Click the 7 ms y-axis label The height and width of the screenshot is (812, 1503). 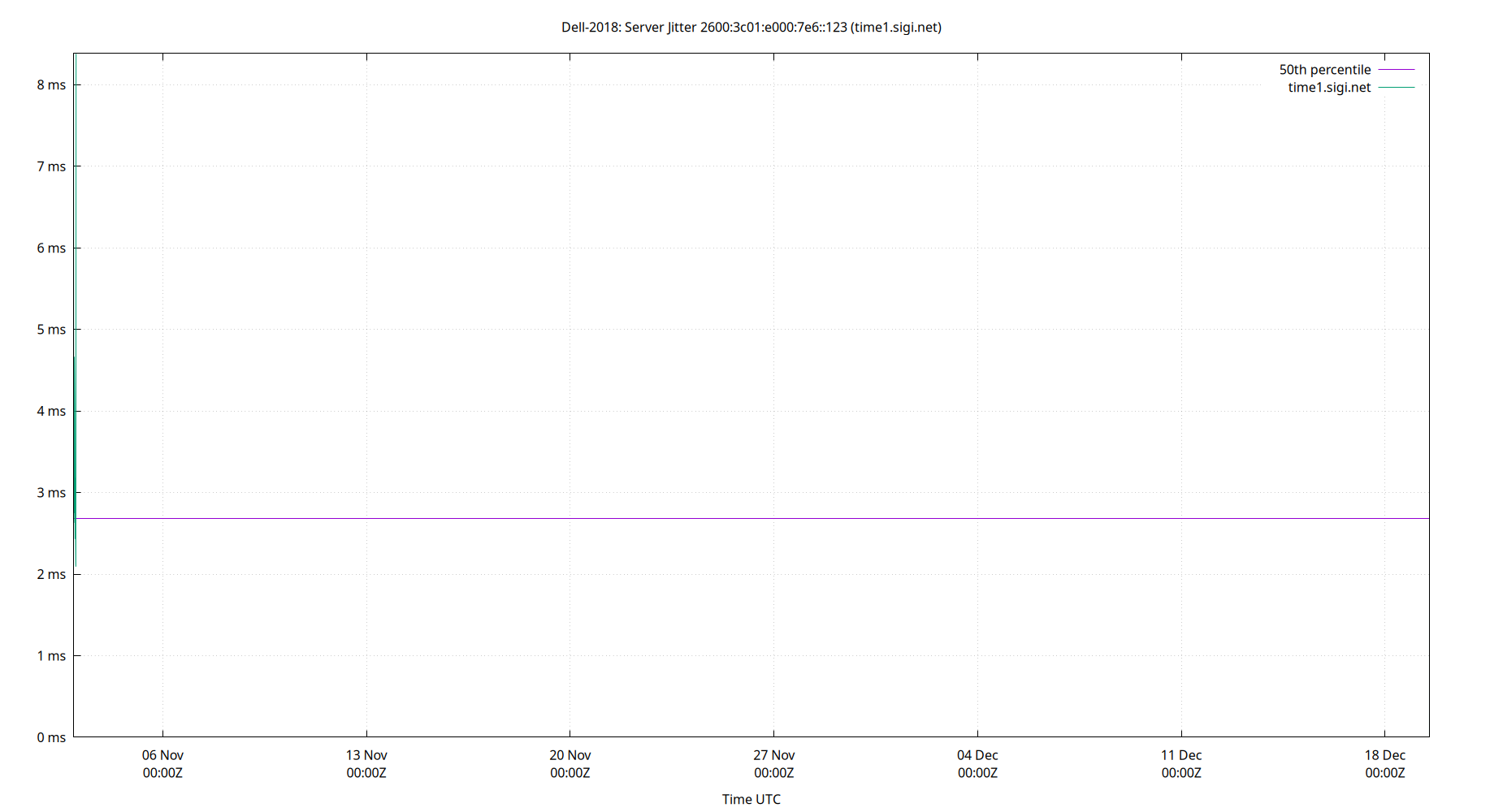point(51,166)
